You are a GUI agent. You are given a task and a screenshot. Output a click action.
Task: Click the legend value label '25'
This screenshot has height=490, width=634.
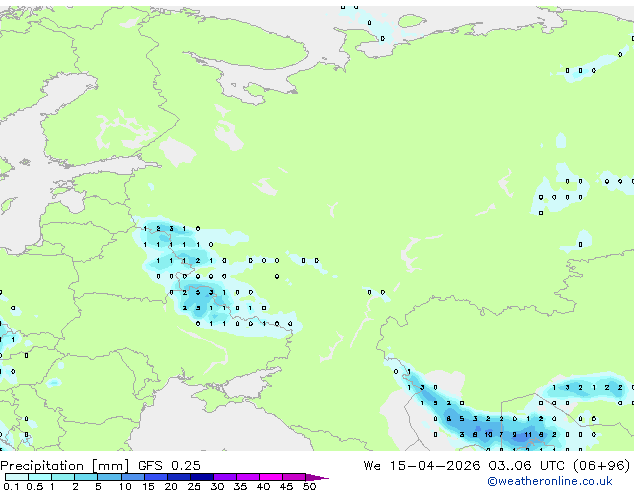click(194, 486)
